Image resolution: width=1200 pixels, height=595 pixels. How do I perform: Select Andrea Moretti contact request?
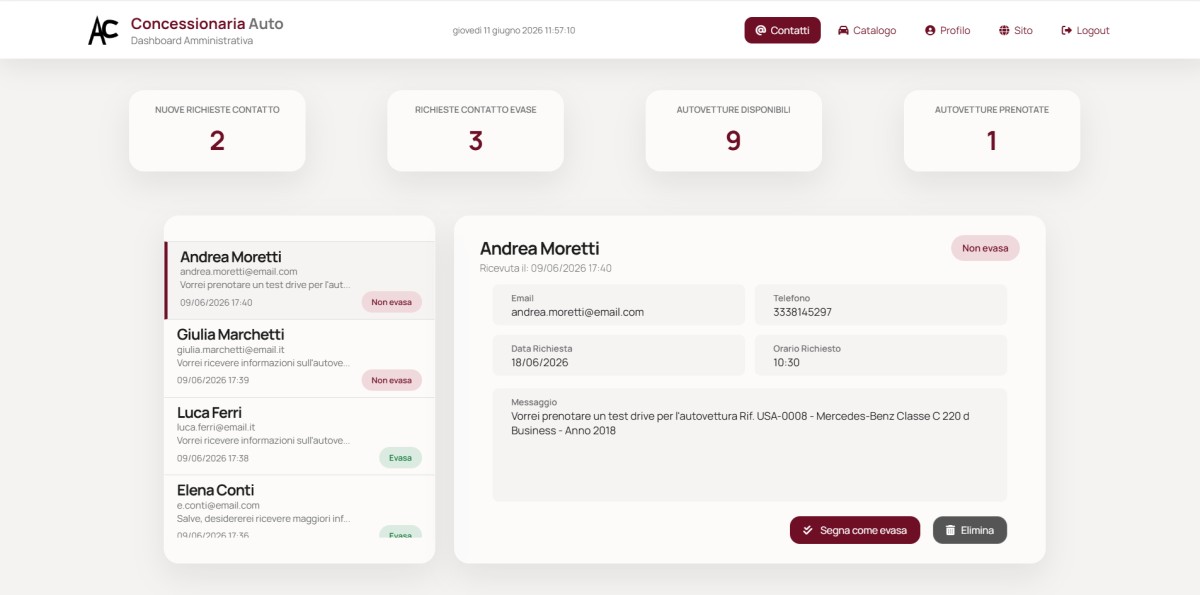300,280
